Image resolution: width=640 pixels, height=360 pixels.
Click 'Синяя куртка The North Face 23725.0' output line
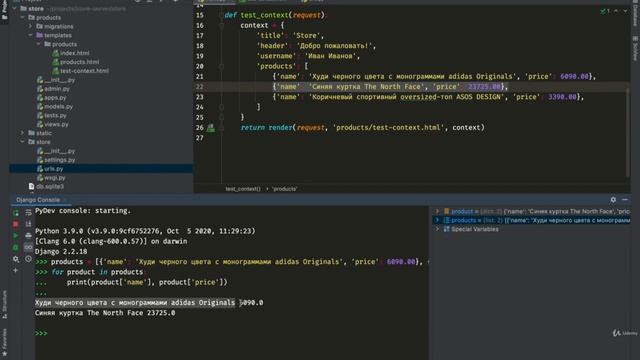tap(105, 313)
